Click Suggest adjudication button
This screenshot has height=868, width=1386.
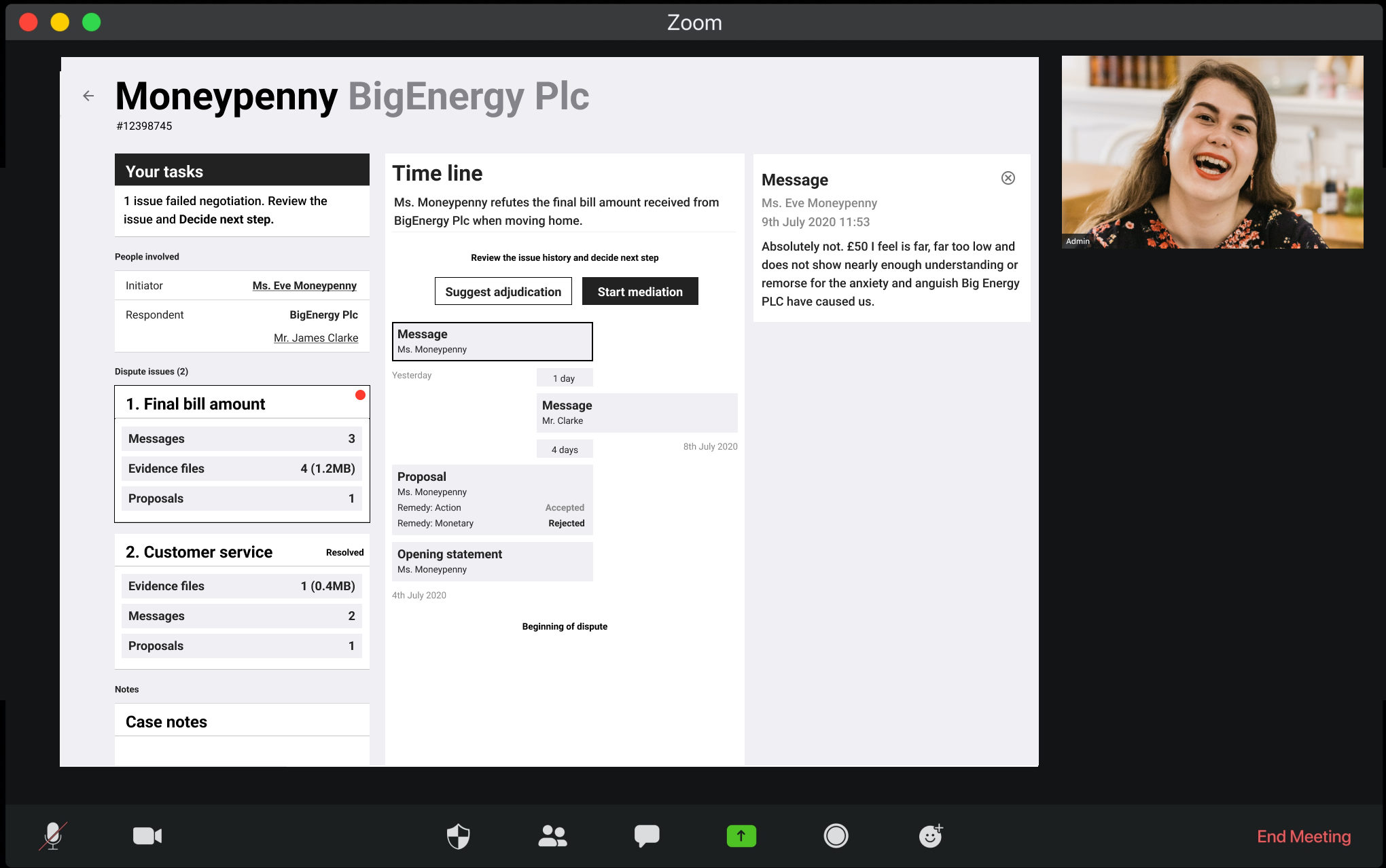[x=503, y=291]
